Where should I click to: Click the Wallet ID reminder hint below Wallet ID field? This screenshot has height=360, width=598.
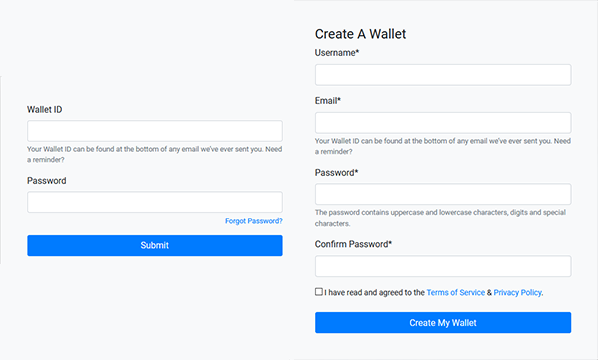(154, 154)
